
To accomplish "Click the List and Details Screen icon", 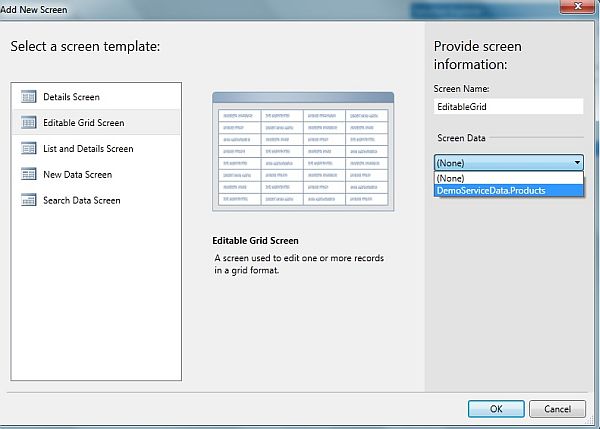I will point(29,148).
